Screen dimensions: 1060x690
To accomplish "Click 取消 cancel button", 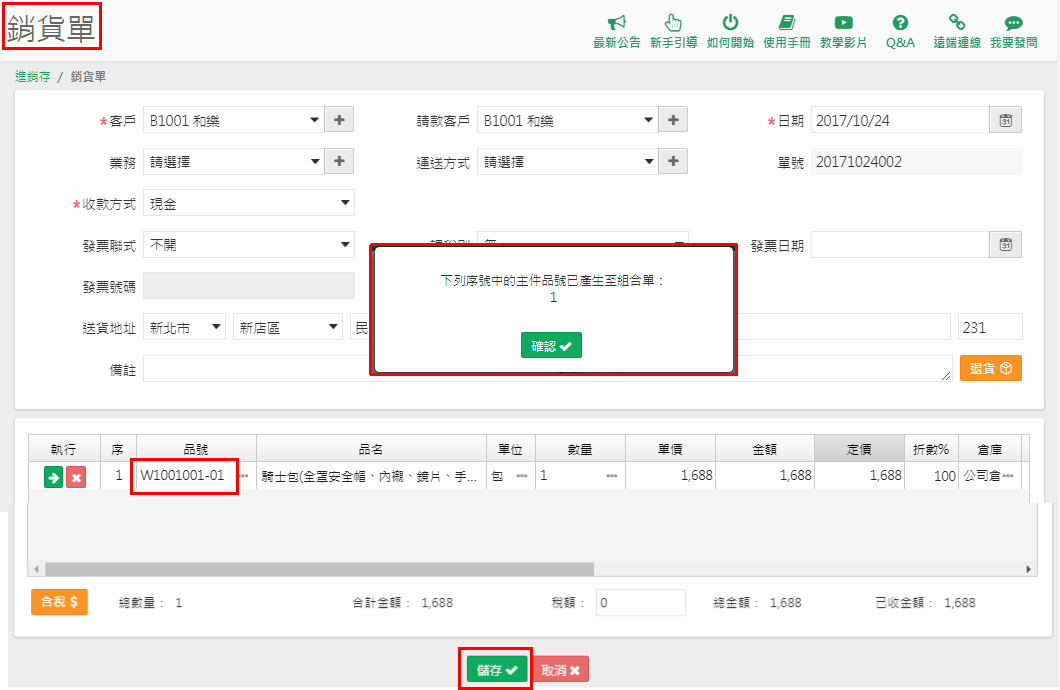I will pos(560,670).
